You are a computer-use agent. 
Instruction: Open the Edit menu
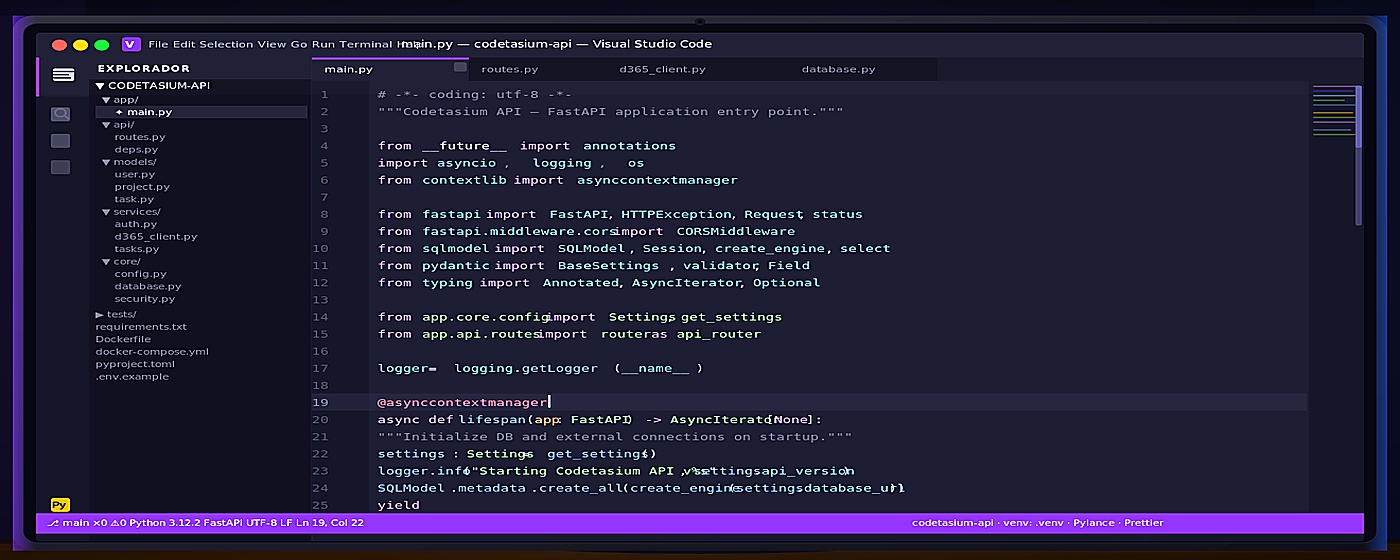(184, 44)
